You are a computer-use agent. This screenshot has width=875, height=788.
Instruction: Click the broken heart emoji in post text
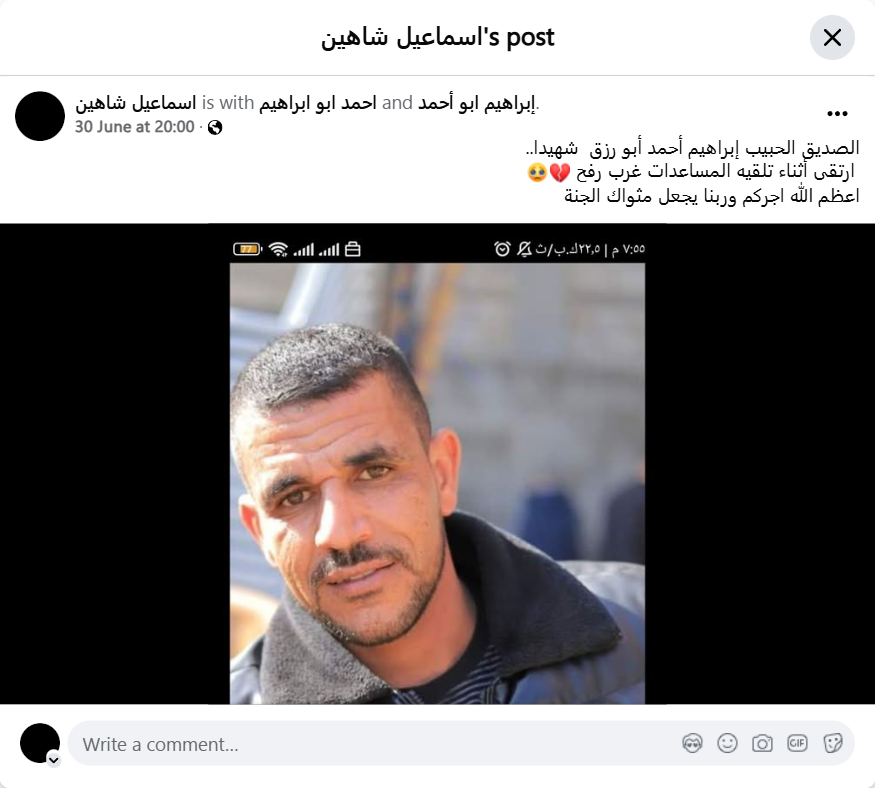point(560,172)
